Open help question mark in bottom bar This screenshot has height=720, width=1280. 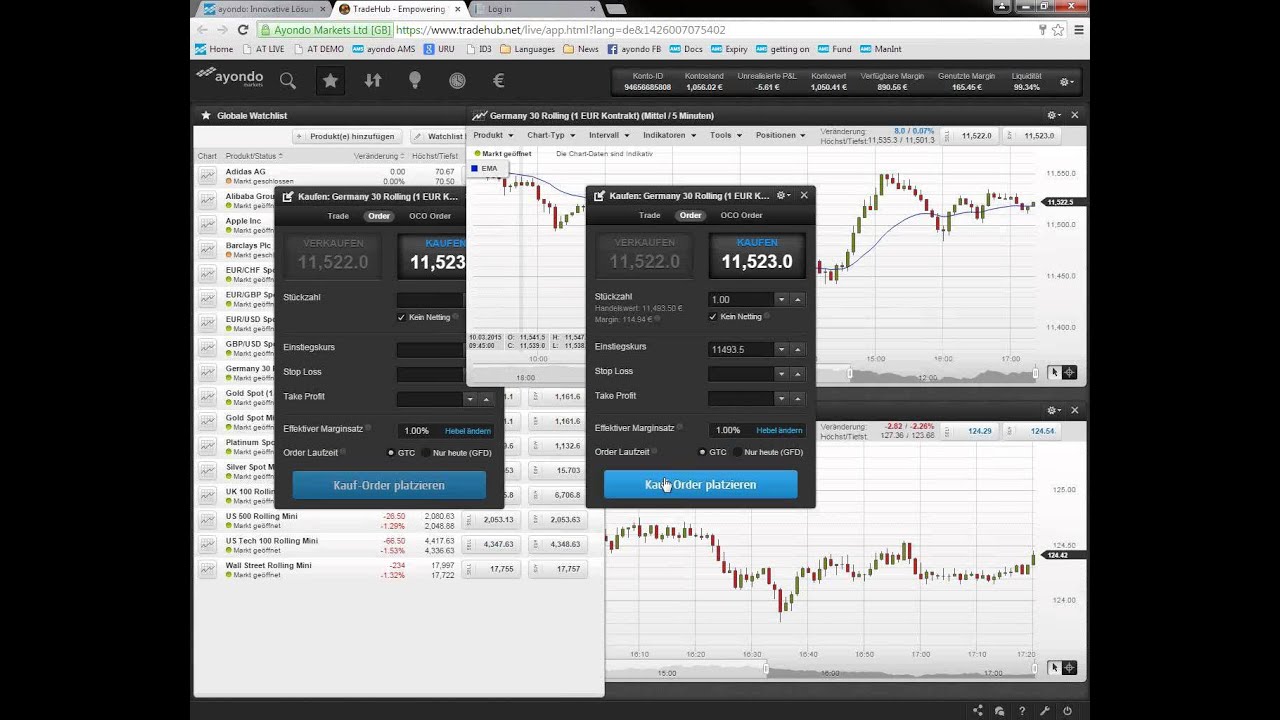tap(1022, 711)
